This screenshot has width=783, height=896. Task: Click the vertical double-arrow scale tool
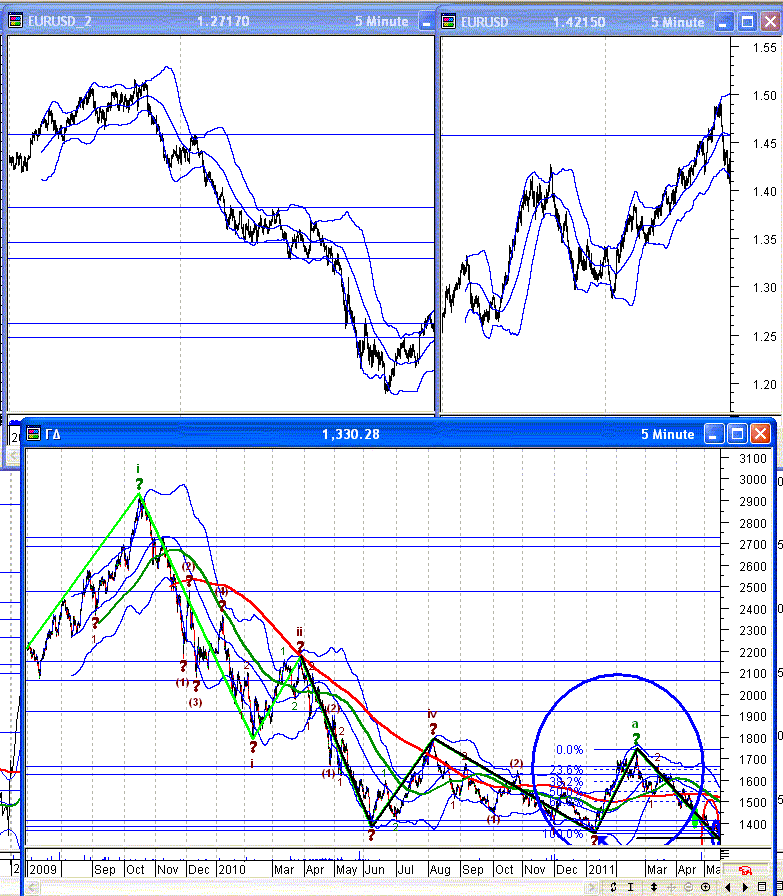pyautogui.click(x=654, y=887)
